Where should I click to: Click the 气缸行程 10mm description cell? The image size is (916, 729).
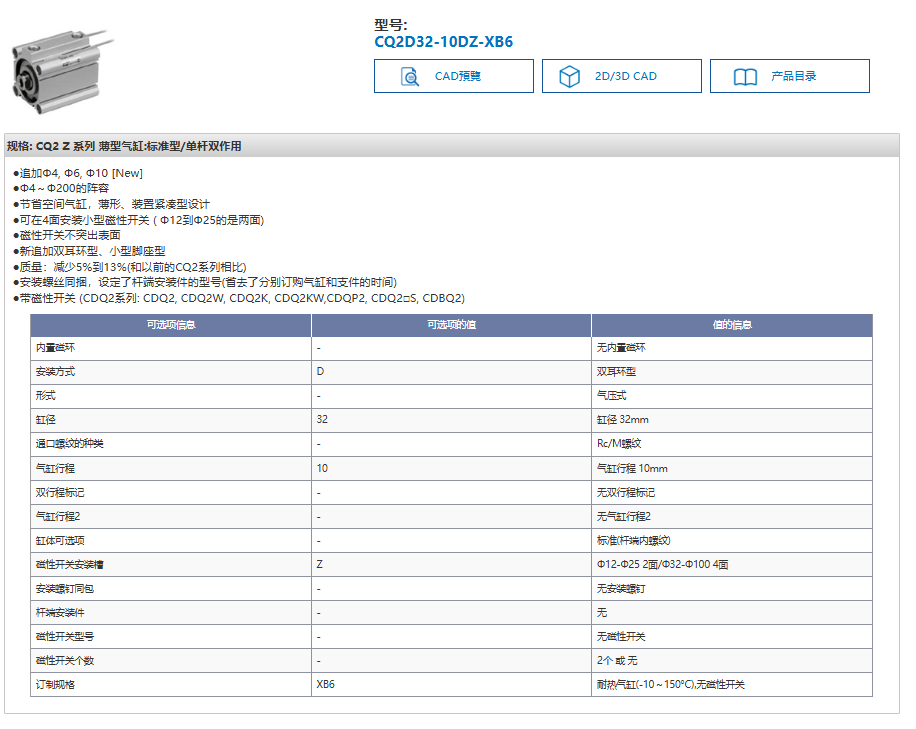pos(632,468)
